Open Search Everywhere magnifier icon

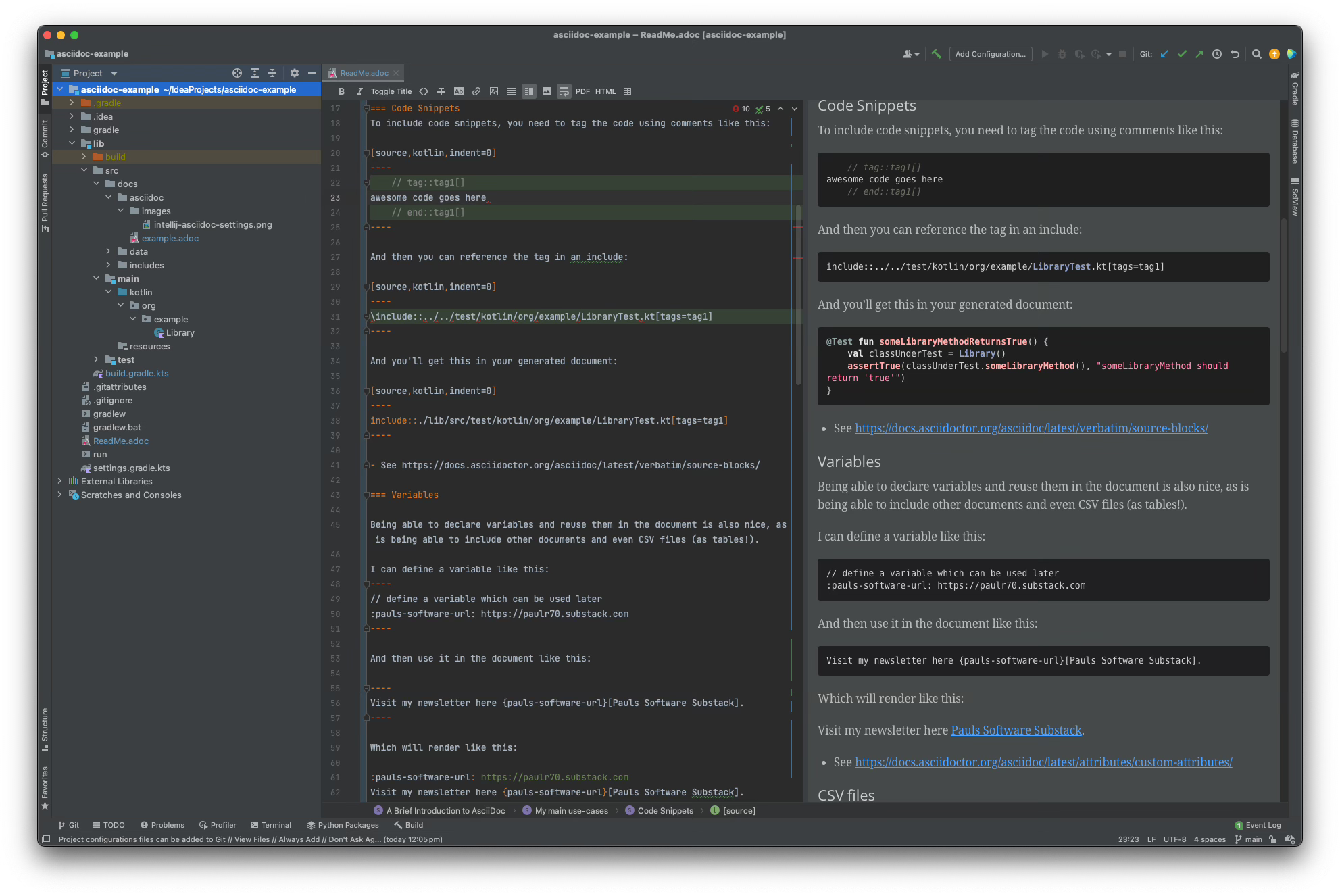pyautogui.click(x=1256, y=54)
